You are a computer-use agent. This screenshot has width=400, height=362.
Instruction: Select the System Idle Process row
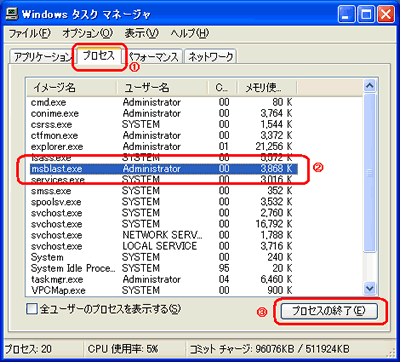click(162, 268)
